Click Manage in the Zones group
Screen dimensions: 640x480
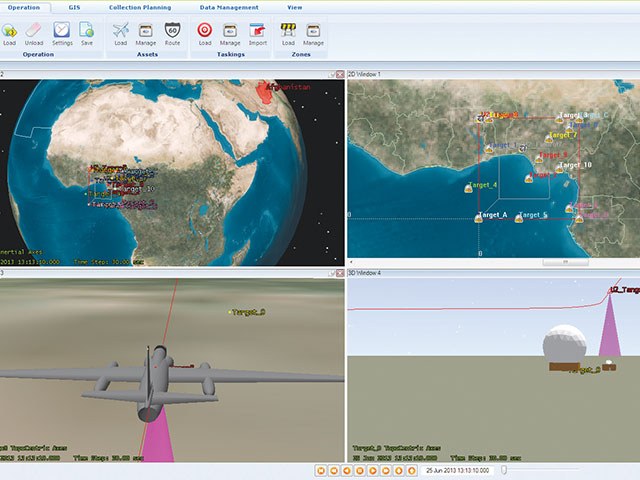(313, 32)
